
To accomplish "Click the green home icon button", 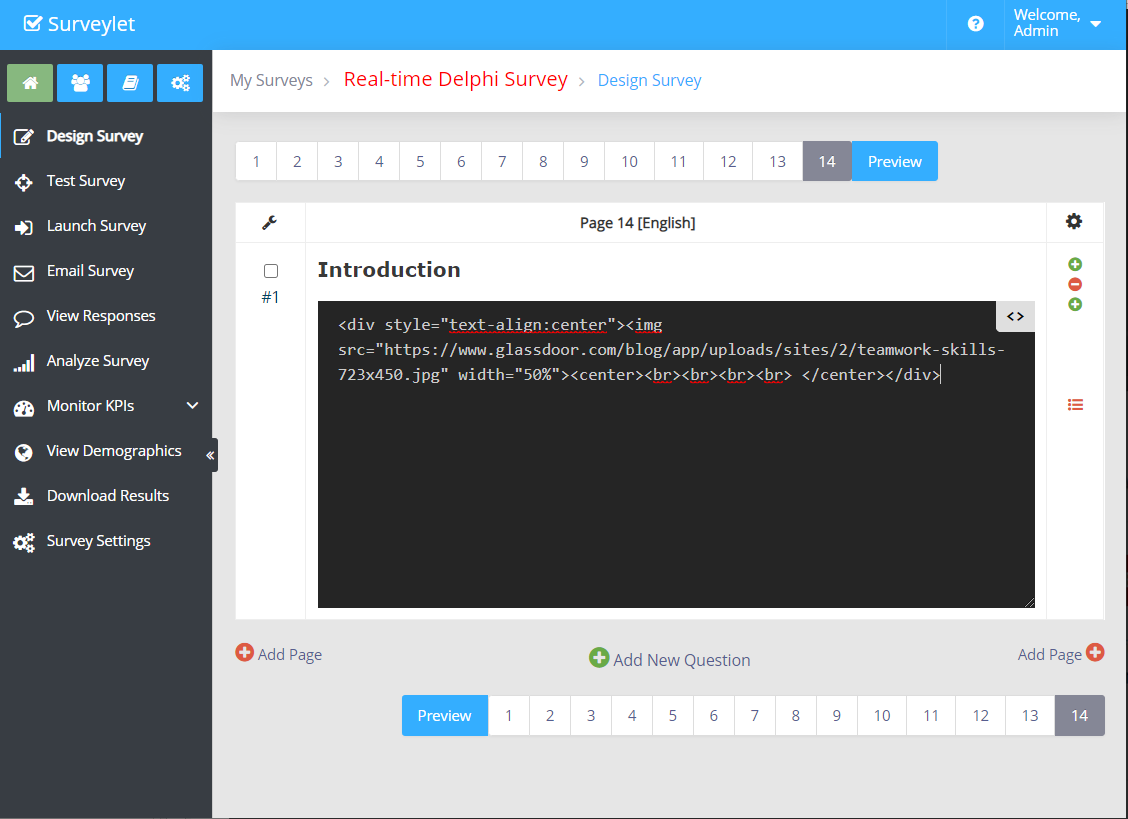I will 30,83.
